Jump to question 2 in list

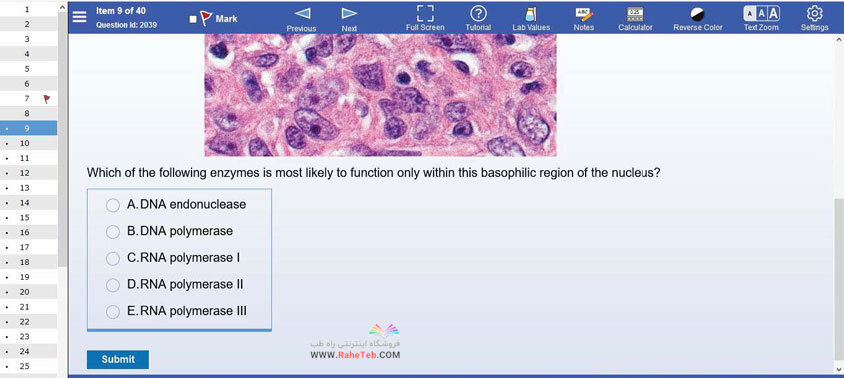[x=29, y=24]
